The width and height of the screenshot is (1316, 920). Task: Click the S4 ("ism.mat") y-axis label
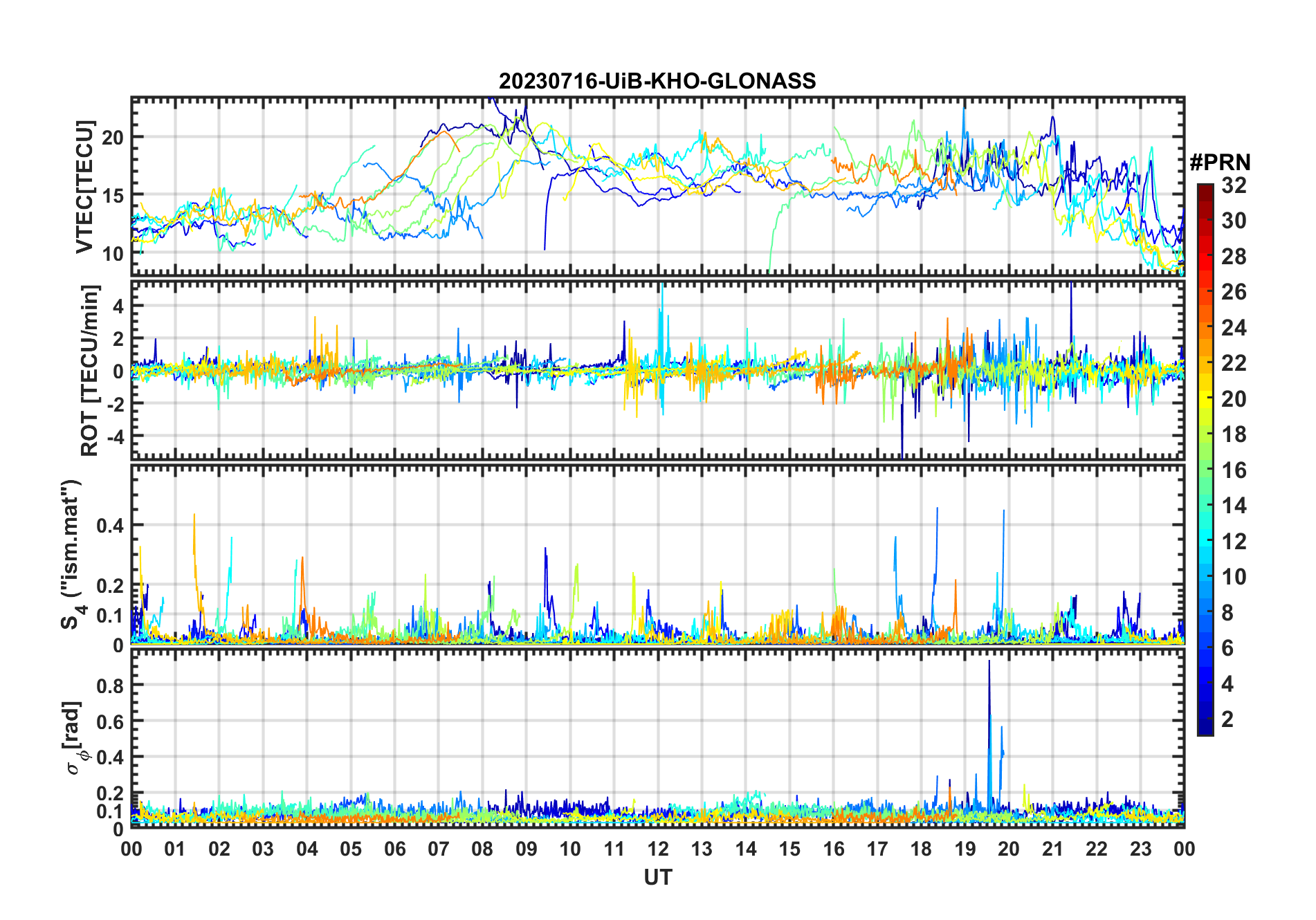72,555
